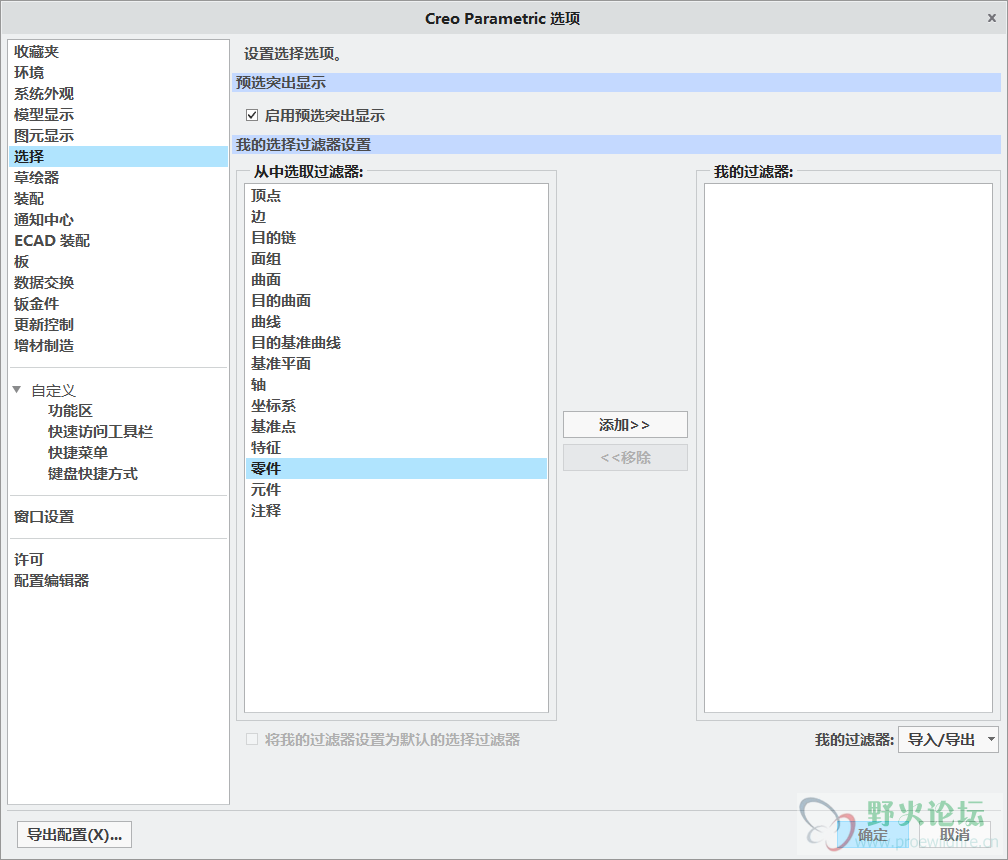Screen dimensions: 1008x860
Task: Select the 注释 filter
Action: click(396, 510)
